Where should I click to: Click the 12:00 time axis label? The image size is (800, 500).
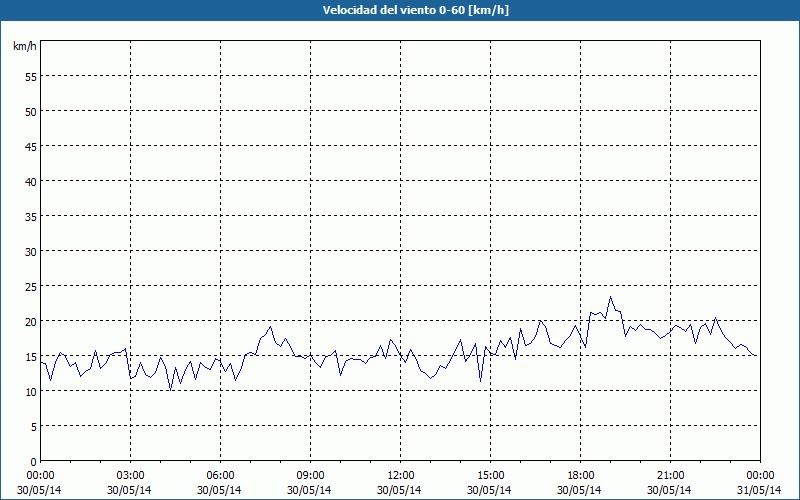(401, 476)
